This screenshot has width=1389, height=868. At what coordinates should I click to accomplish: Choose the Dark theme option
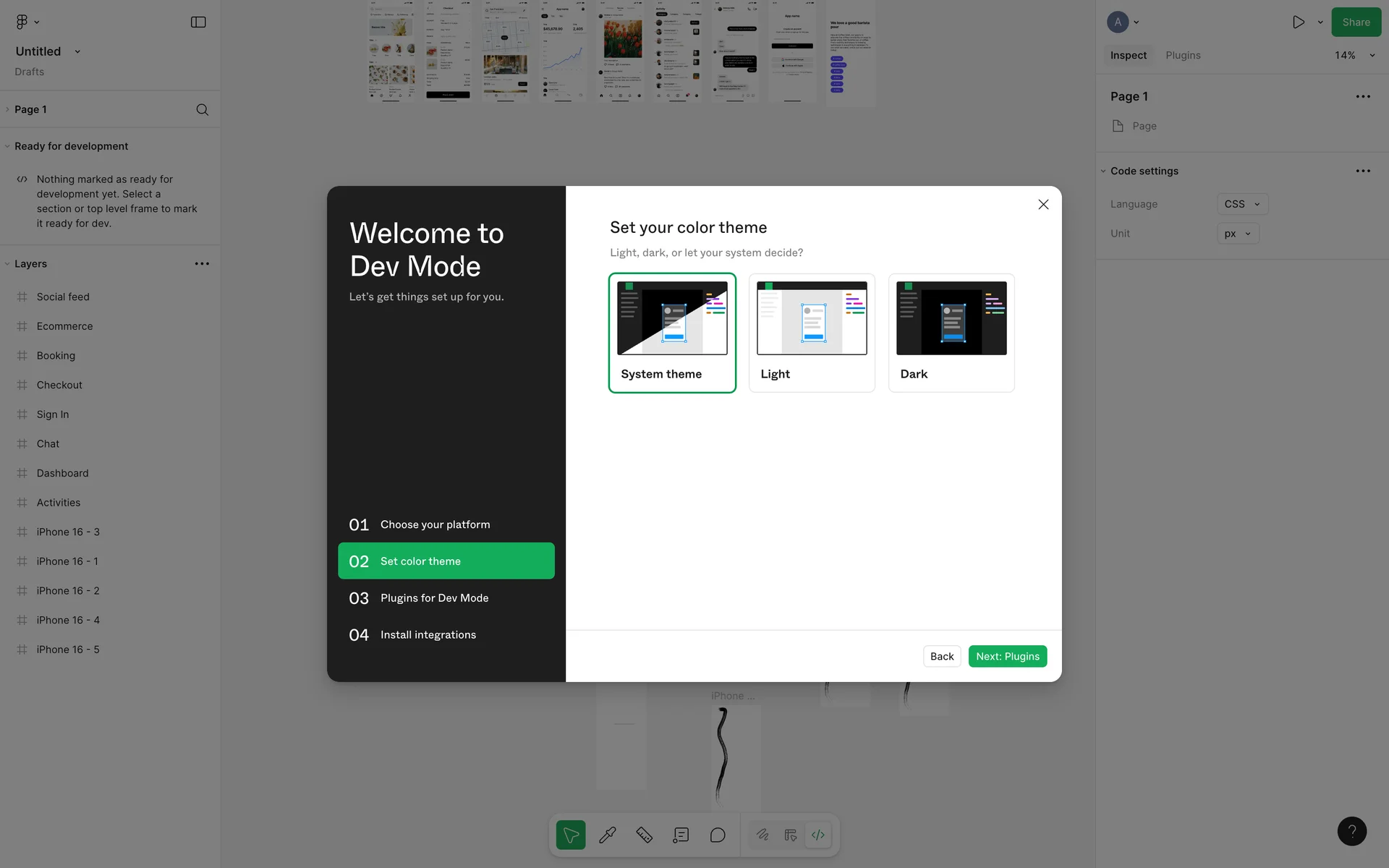point(951,333)
